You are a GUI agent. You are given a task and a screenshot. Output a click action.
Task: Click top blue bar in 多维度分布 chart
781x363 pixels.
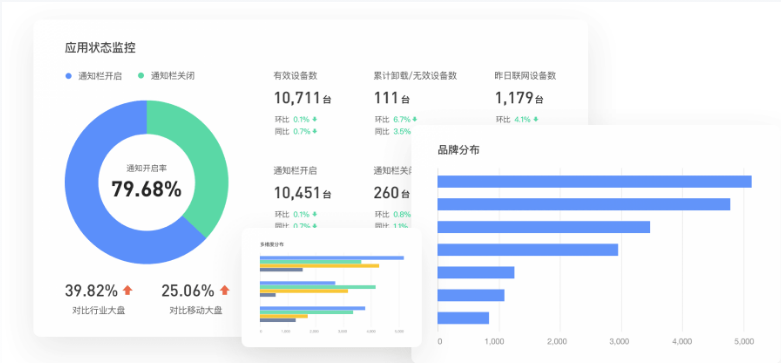coord(332,258)
